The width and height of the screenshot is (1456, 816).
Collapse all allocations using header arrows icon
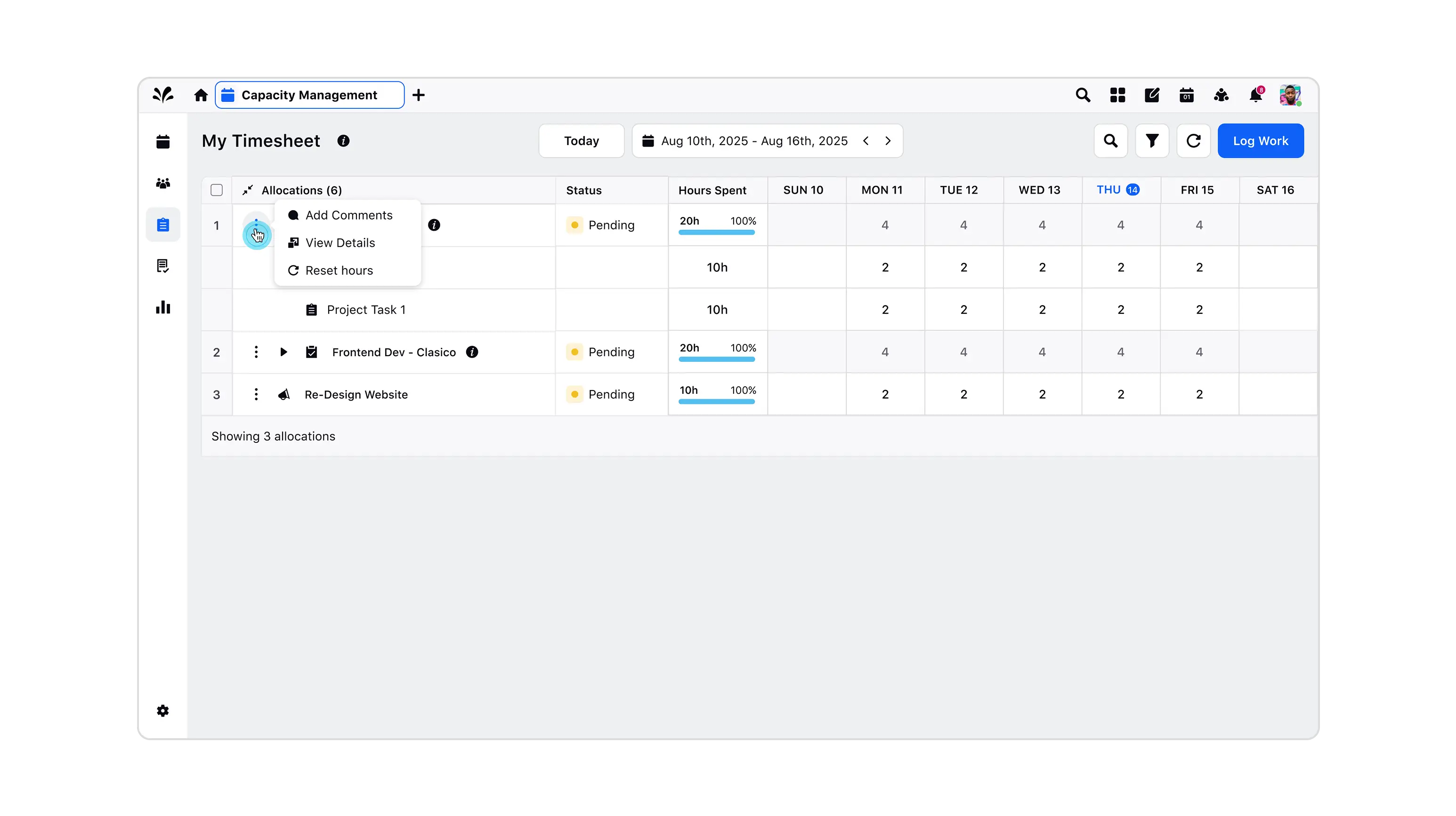point(248,190)
